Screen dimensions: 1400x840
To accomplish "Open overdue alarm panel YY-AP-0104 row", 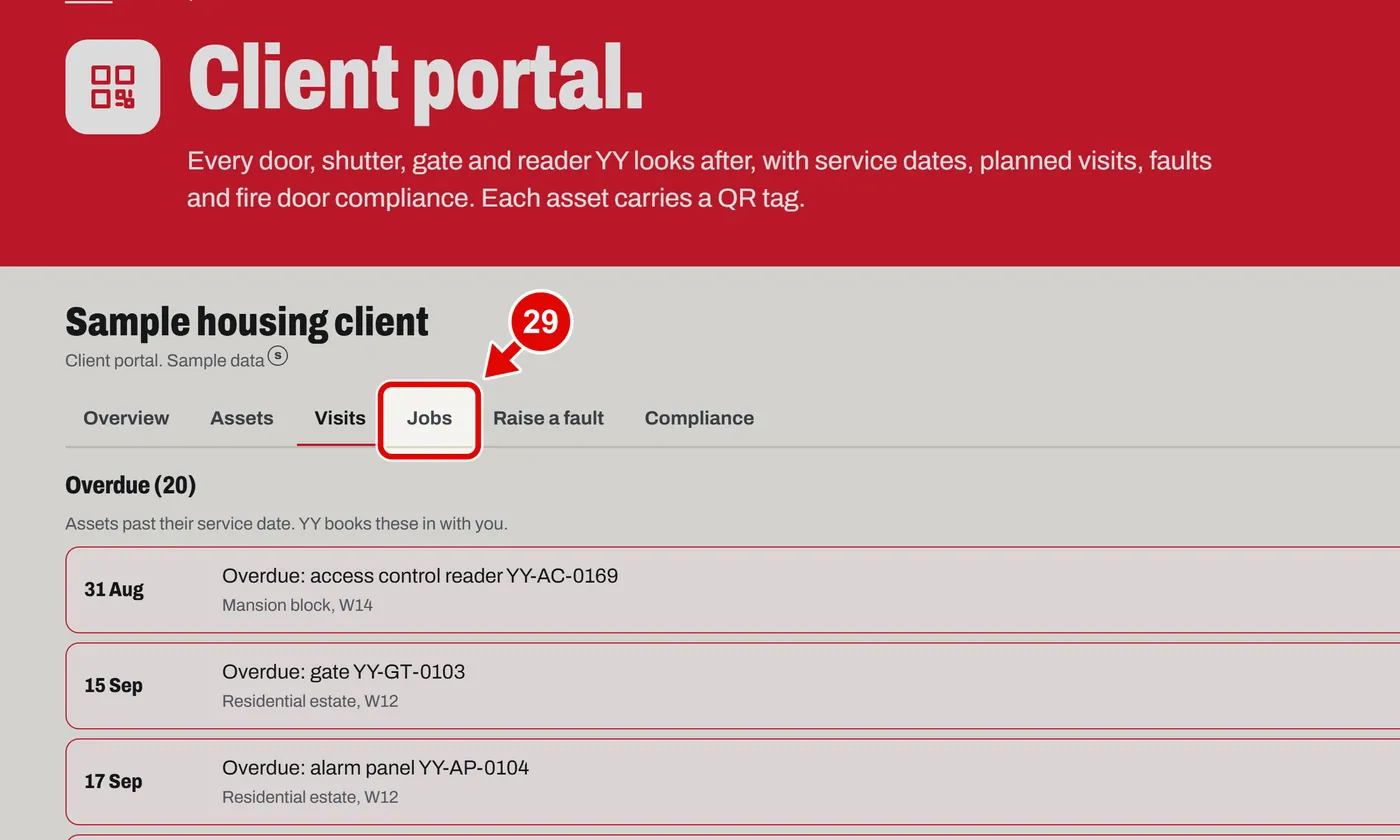I will coord(733,782).
